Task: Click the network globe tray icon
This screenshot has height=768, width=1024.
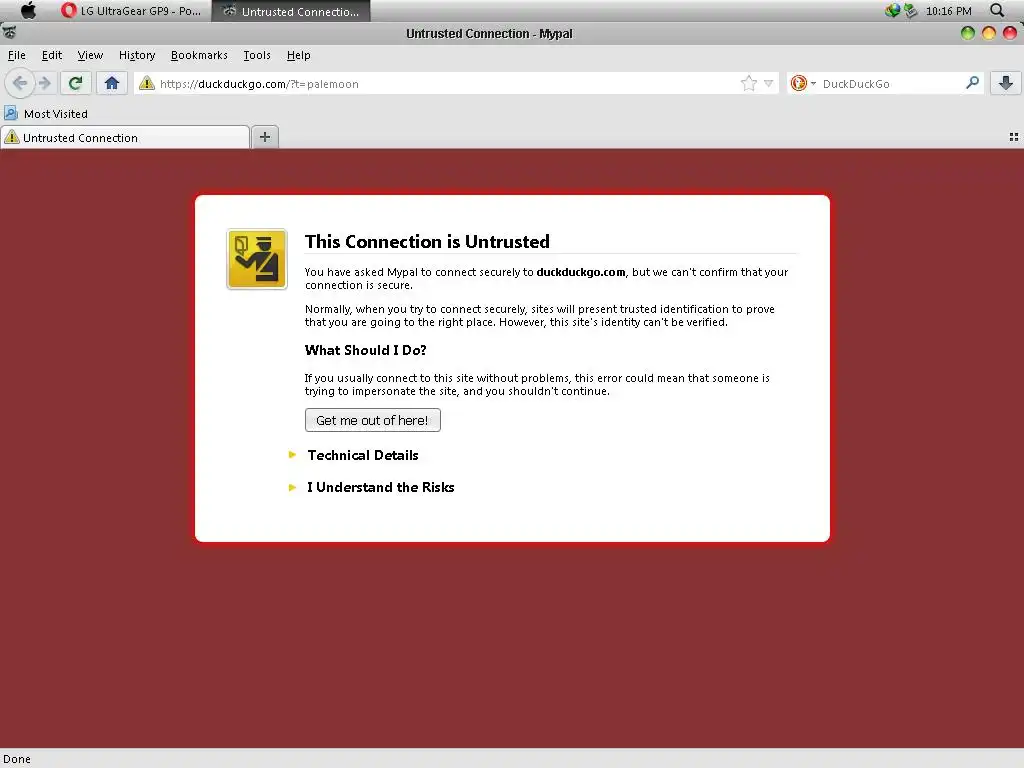Action: pos(892,10)
